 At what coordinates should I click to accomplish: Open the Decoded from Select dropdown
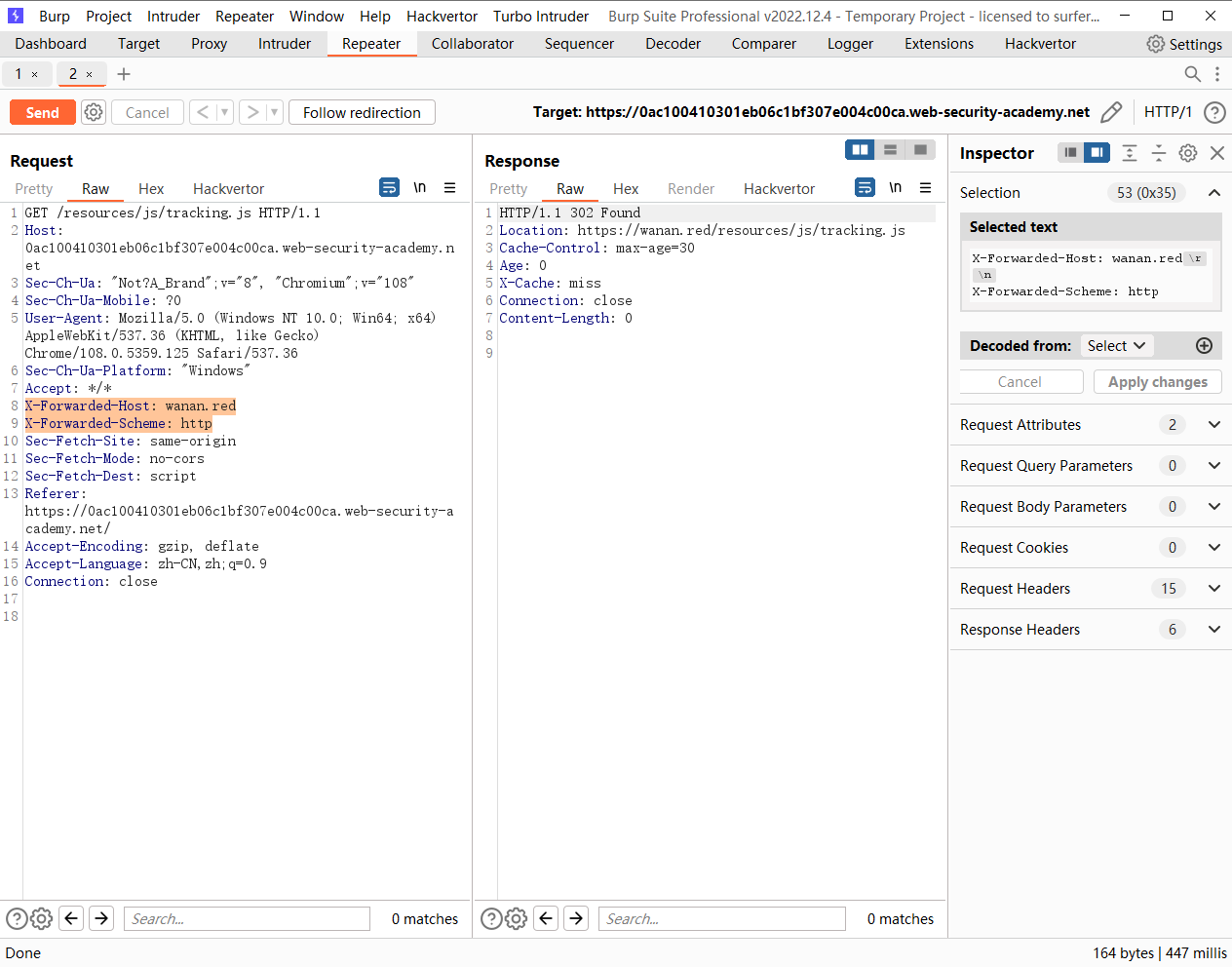pos(1117,346)
